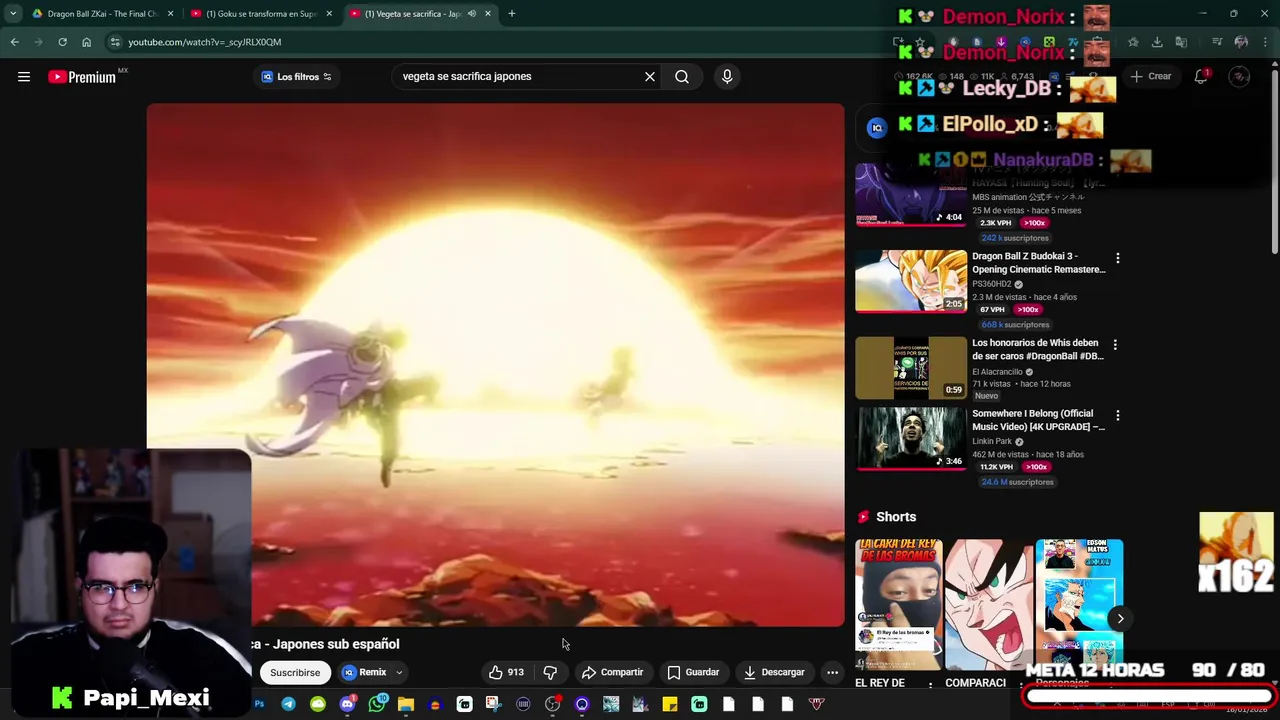Like the video with 913 likes
The height and width of the screenshot is (720, 1280).
506,672
